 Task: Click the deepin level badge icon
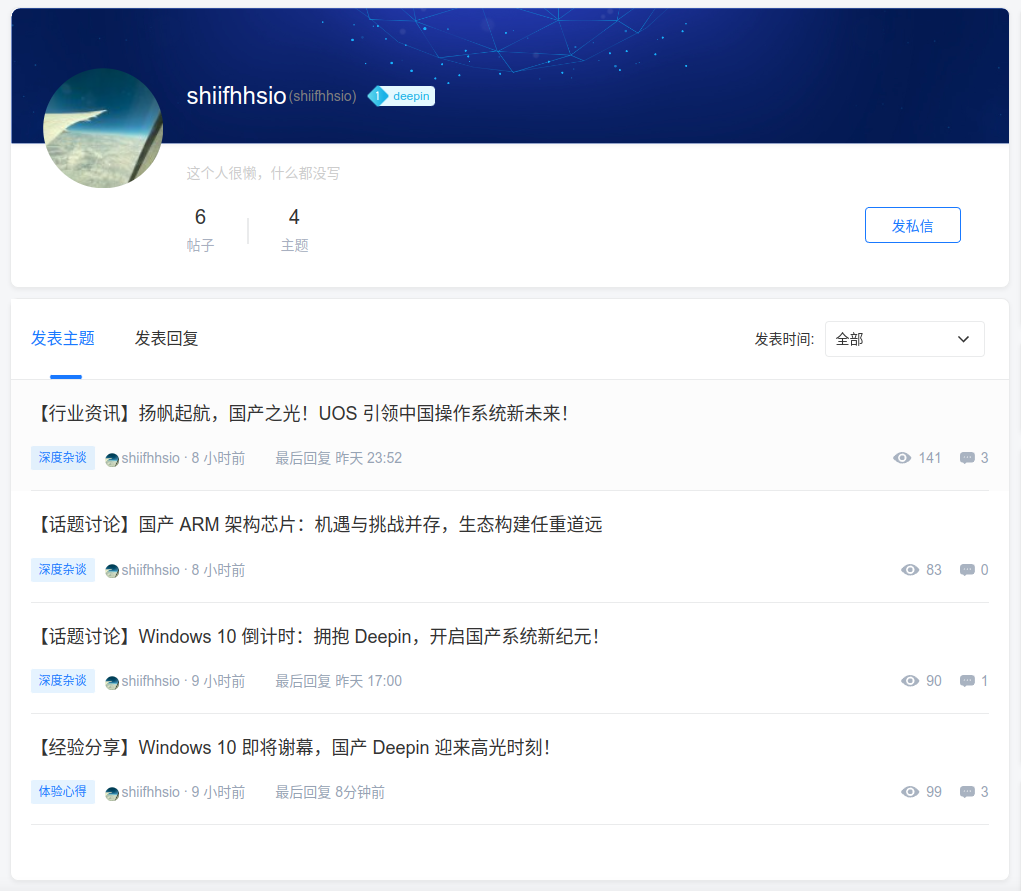(x=378, y=96)
